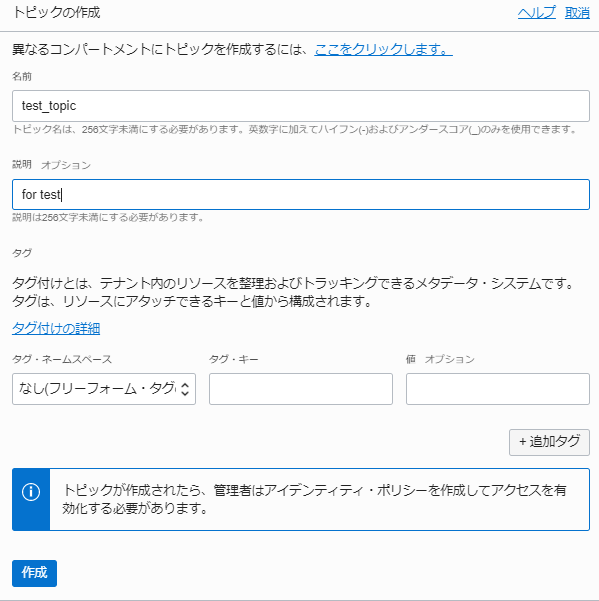The image size is (599, 601).
Task: Click the 値 optional tag value field
Action: tap(498, 389)
